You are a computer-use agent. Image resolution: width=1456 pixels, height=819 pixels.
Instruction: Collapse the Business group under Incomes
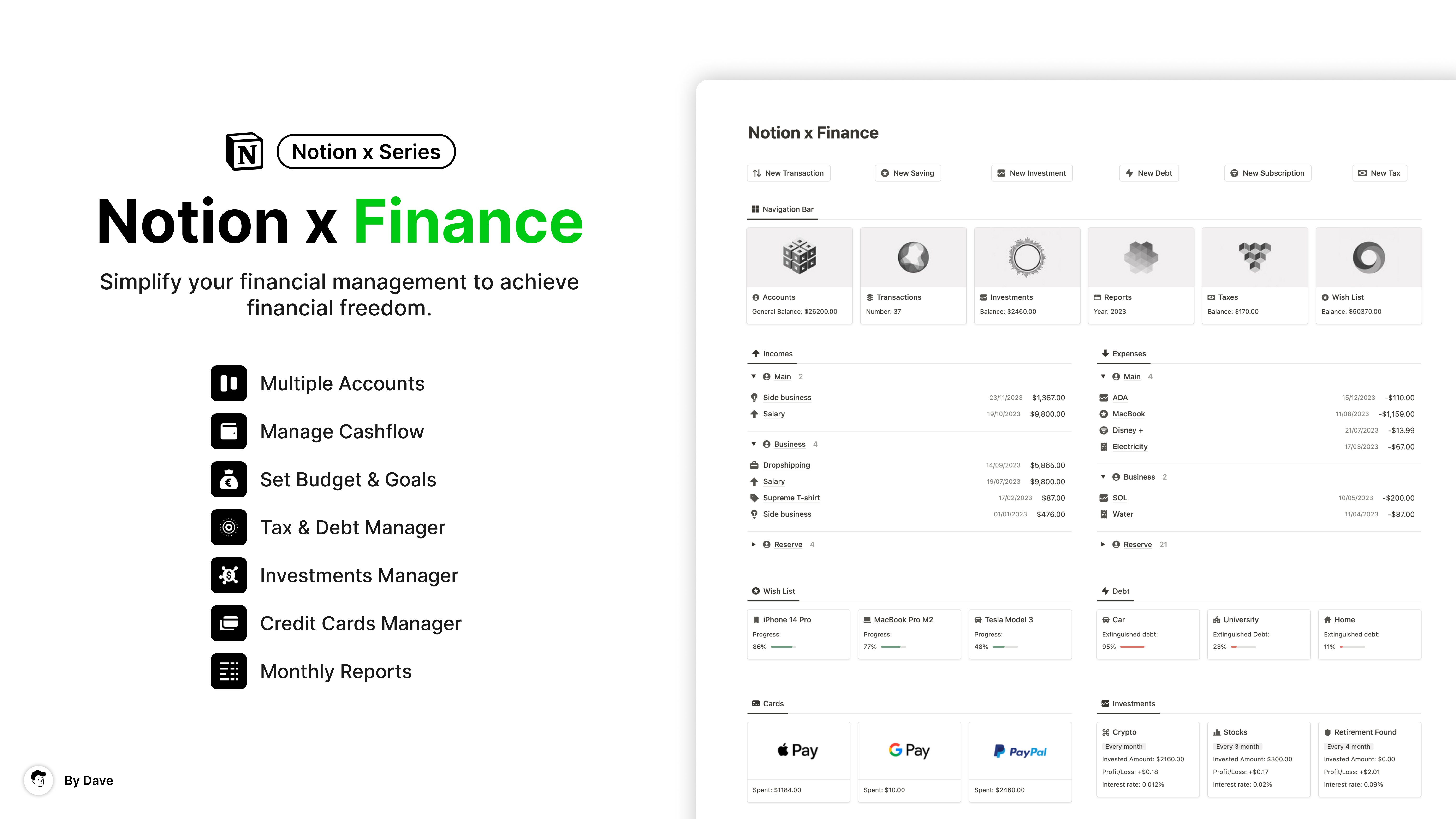coord(754,444)
